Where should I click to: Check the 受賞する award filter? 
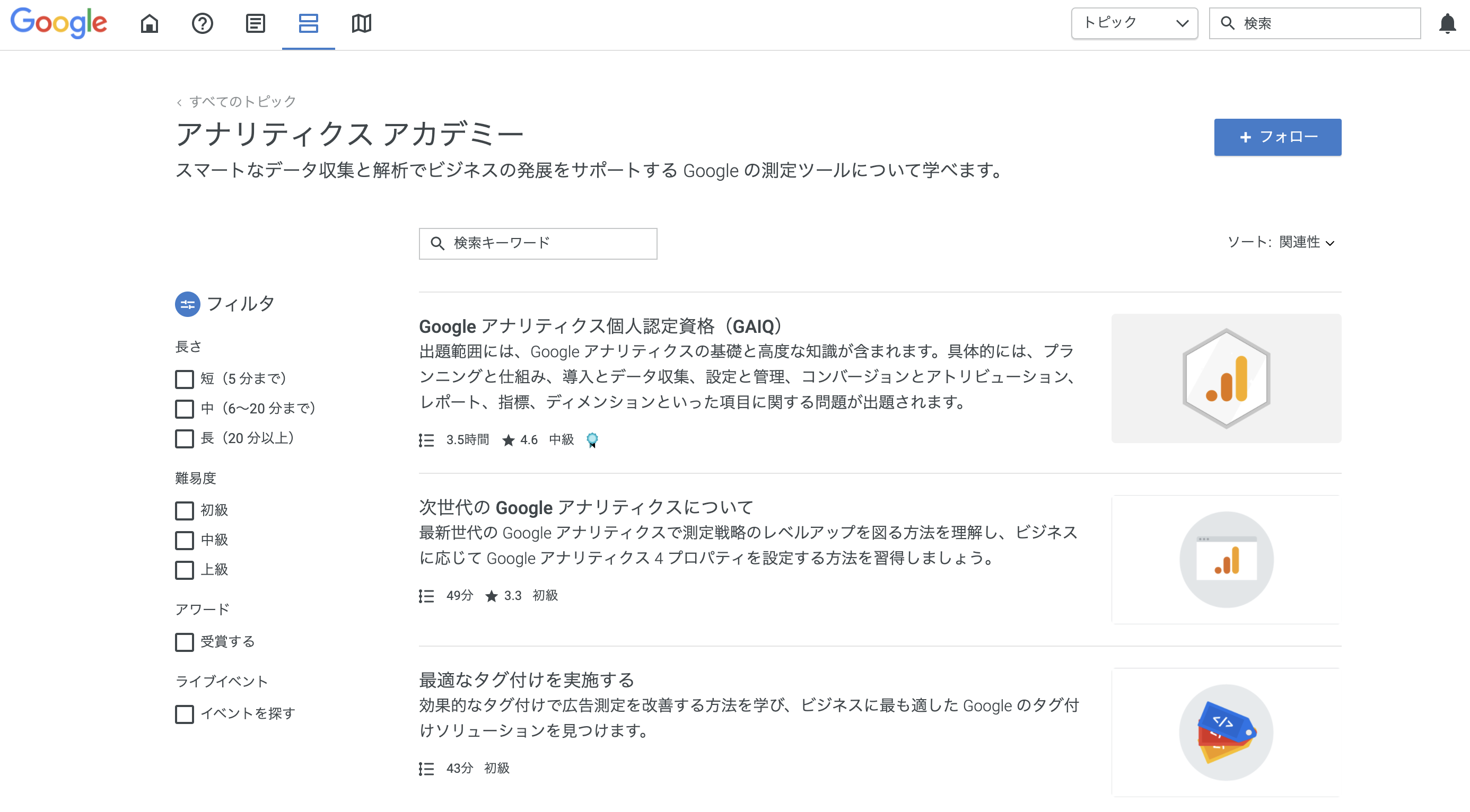tap(185, 642)
